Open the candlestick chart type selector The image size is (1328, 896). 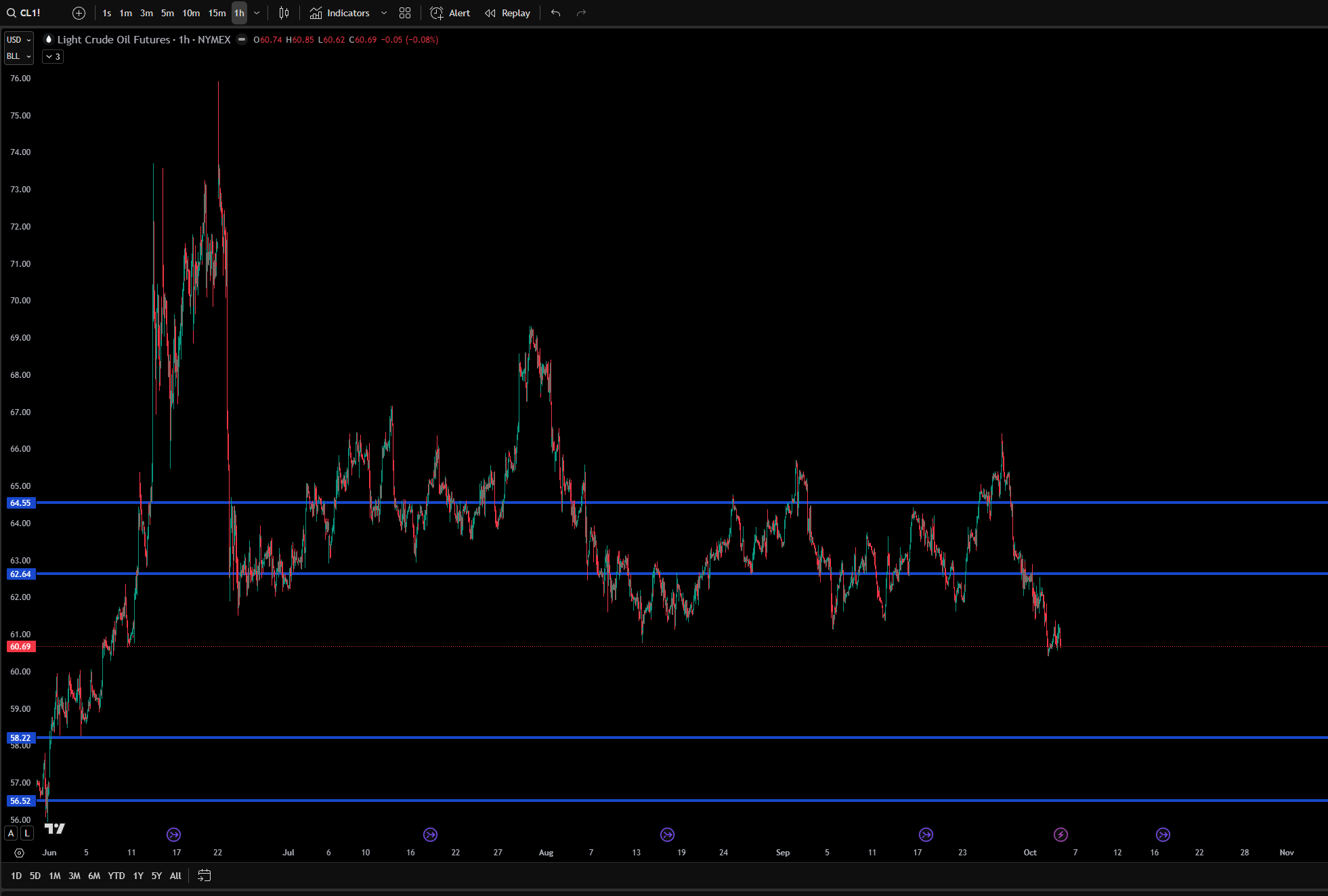pyautogui.click(x=284, y=13)
